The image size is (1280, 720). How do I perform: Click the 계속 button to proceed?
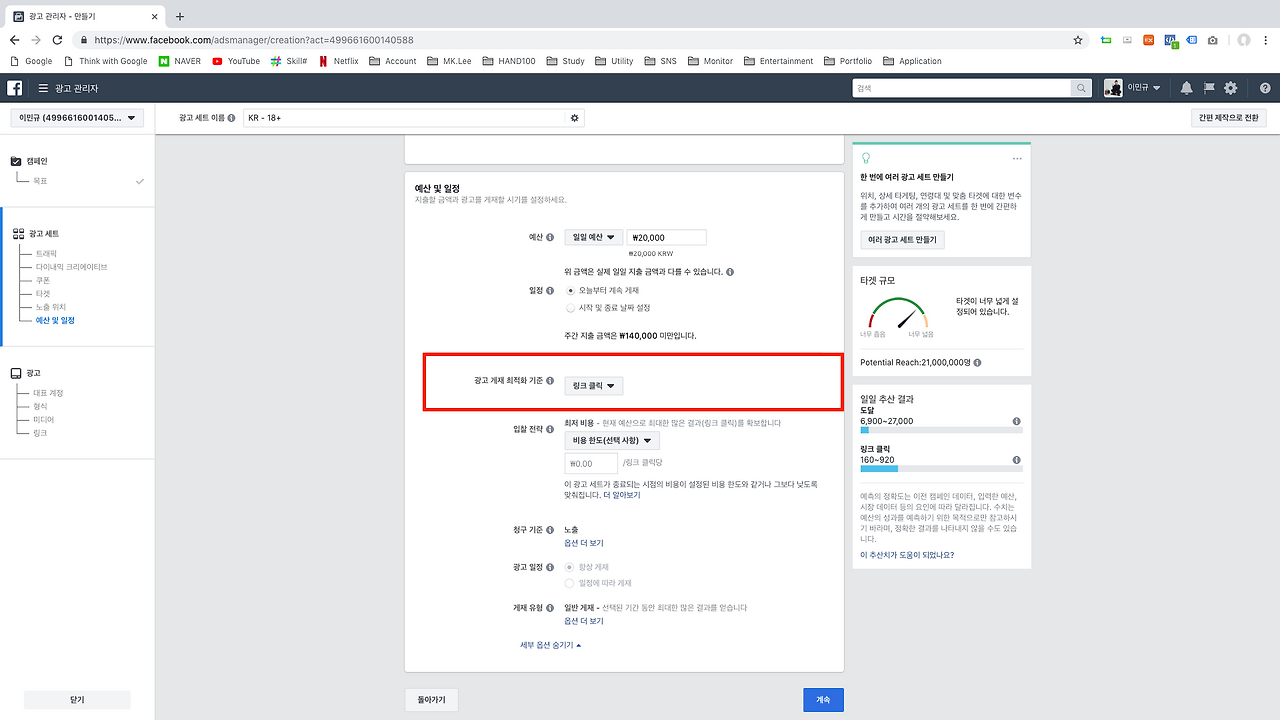click(823, 700)
